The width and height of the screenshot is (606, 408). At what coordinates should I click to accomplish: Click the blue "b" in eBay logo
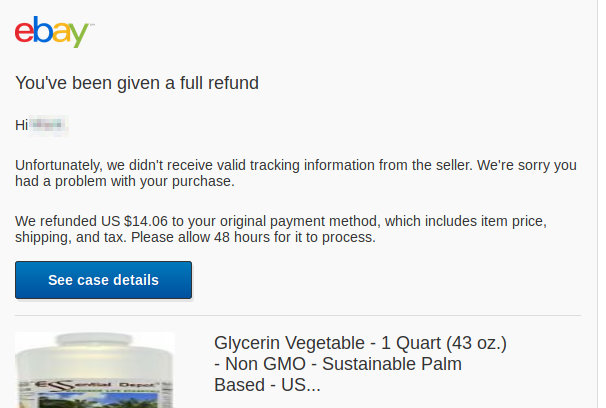pyautogui.click(x=43, y=30)
